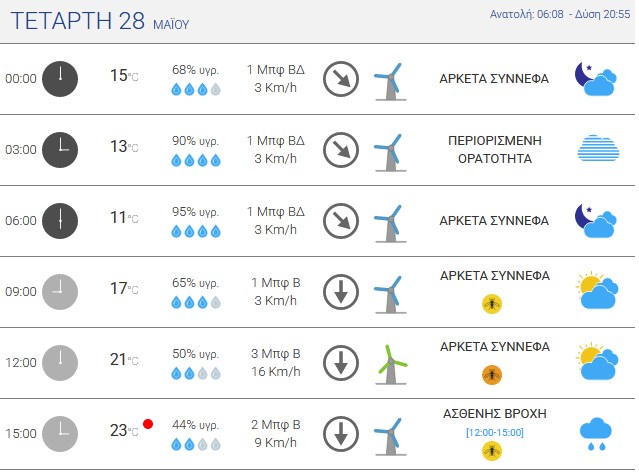Click the rain cloud icon at 15:00
639x475 pixels.
[595, 434]
